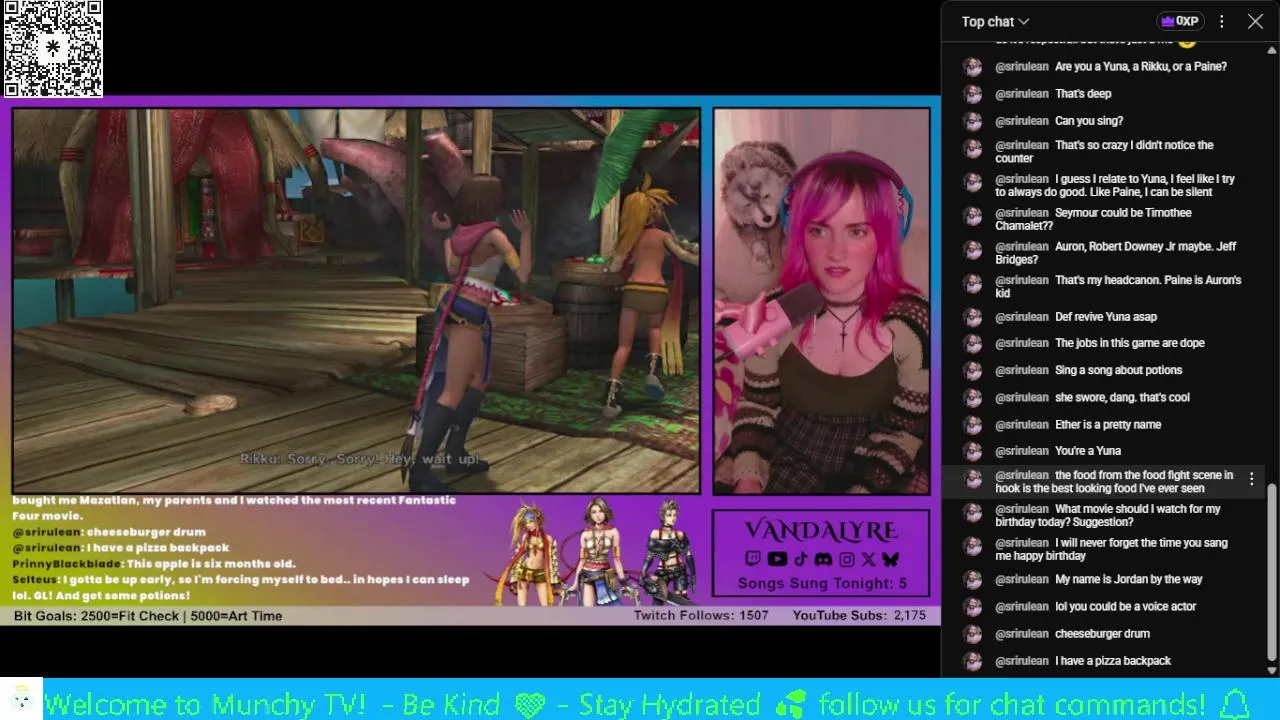Click avatar beside 'Can you sing?' message
1280x720 pixels.
(x=972, y=121)
